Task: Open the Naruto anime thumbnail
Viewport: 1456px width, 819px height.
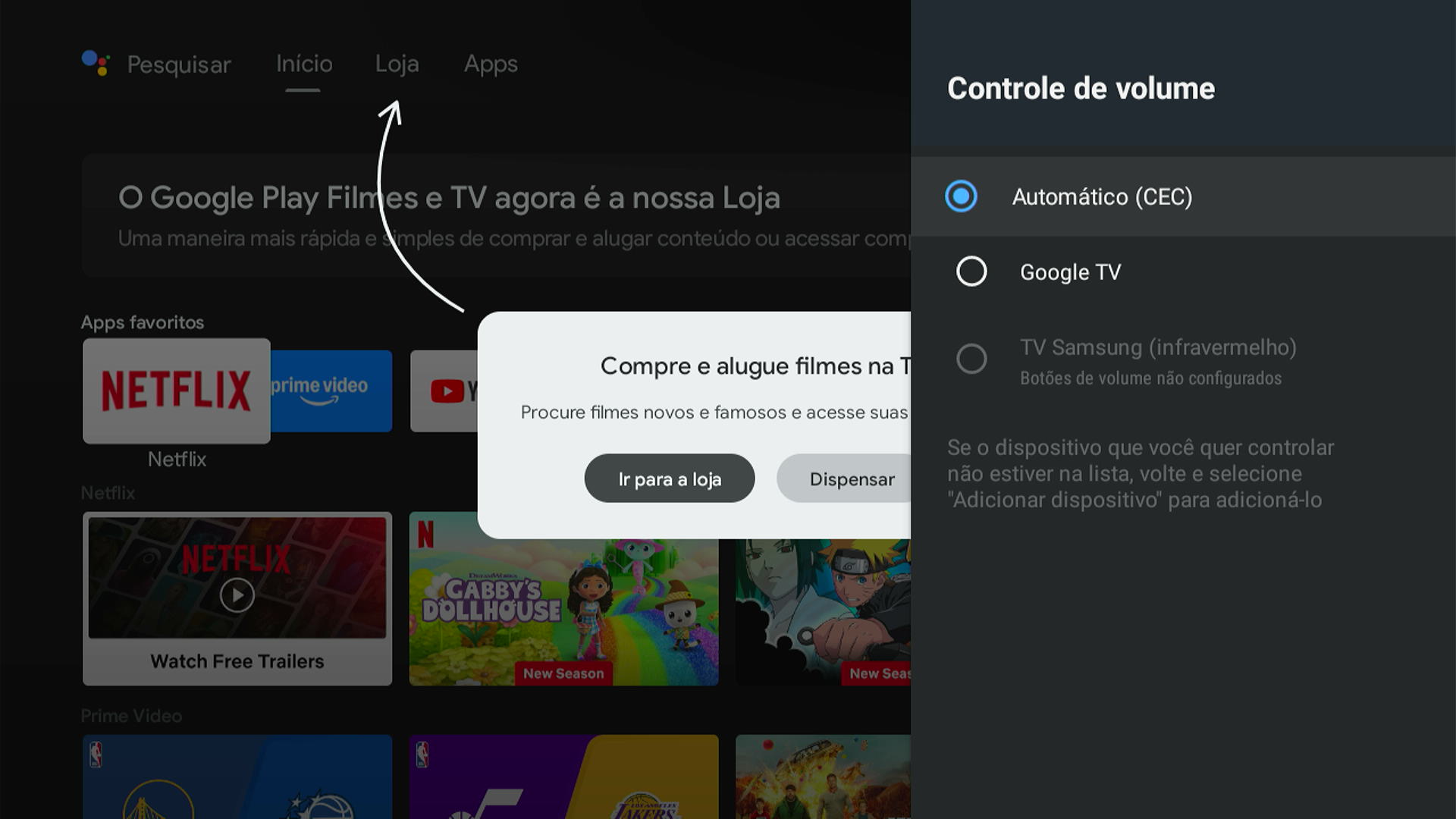Action: (823, 612)
